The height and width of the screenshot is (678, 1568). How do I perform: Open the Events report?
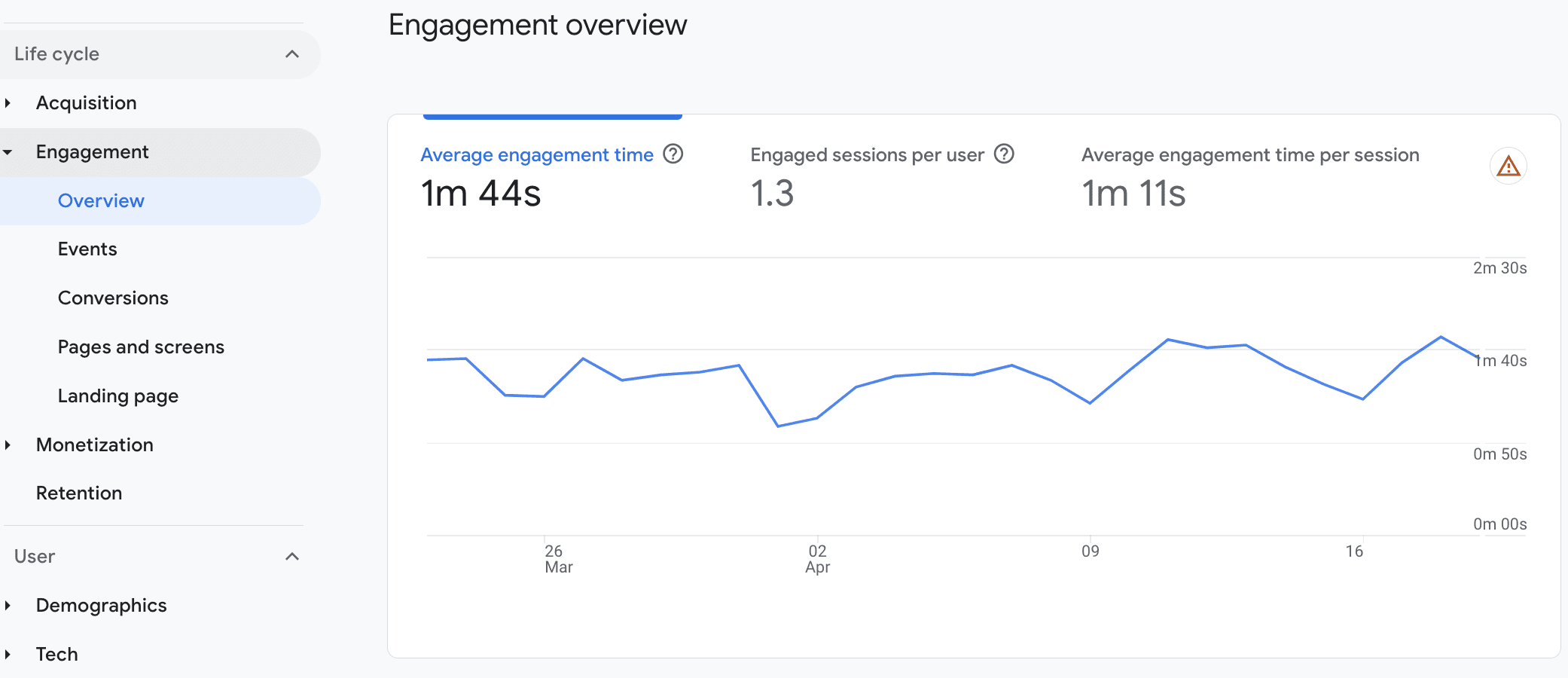click(87, 249)
